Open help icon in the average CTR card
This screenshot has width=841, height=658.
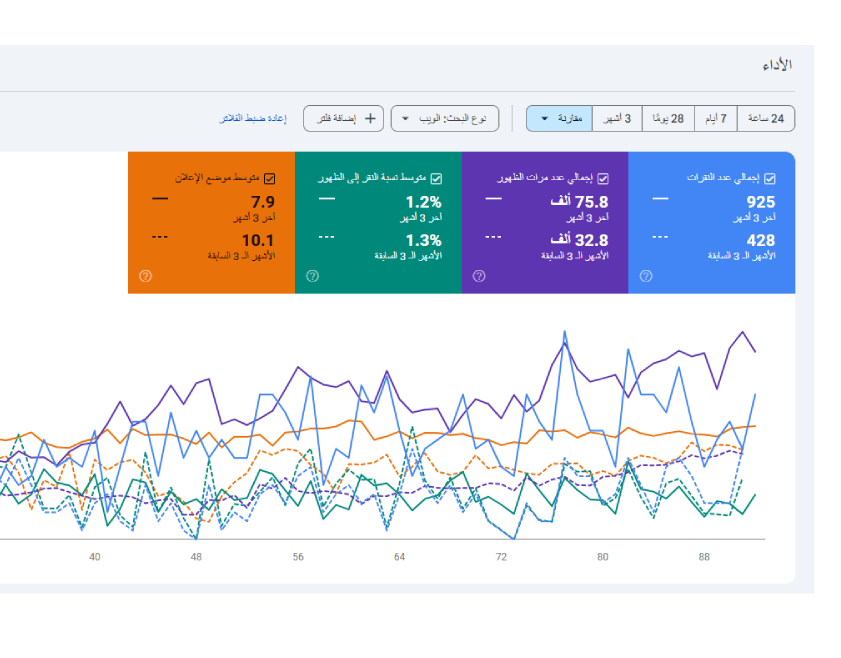tap(312, 276)
